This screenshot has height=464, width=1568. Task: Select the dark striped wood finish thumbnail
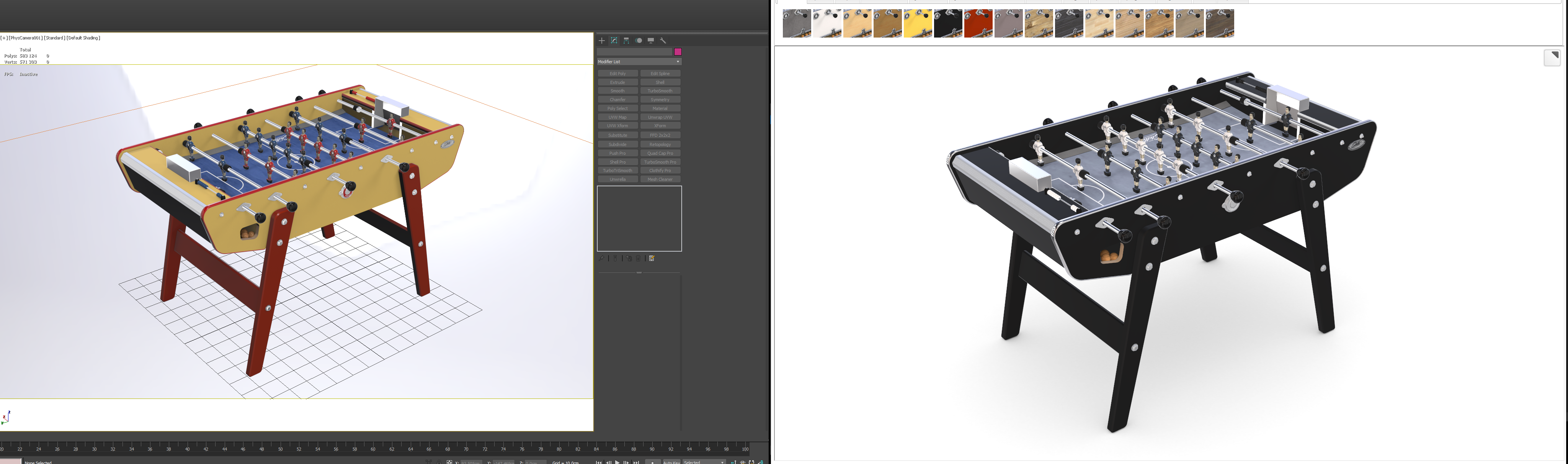1069,23
